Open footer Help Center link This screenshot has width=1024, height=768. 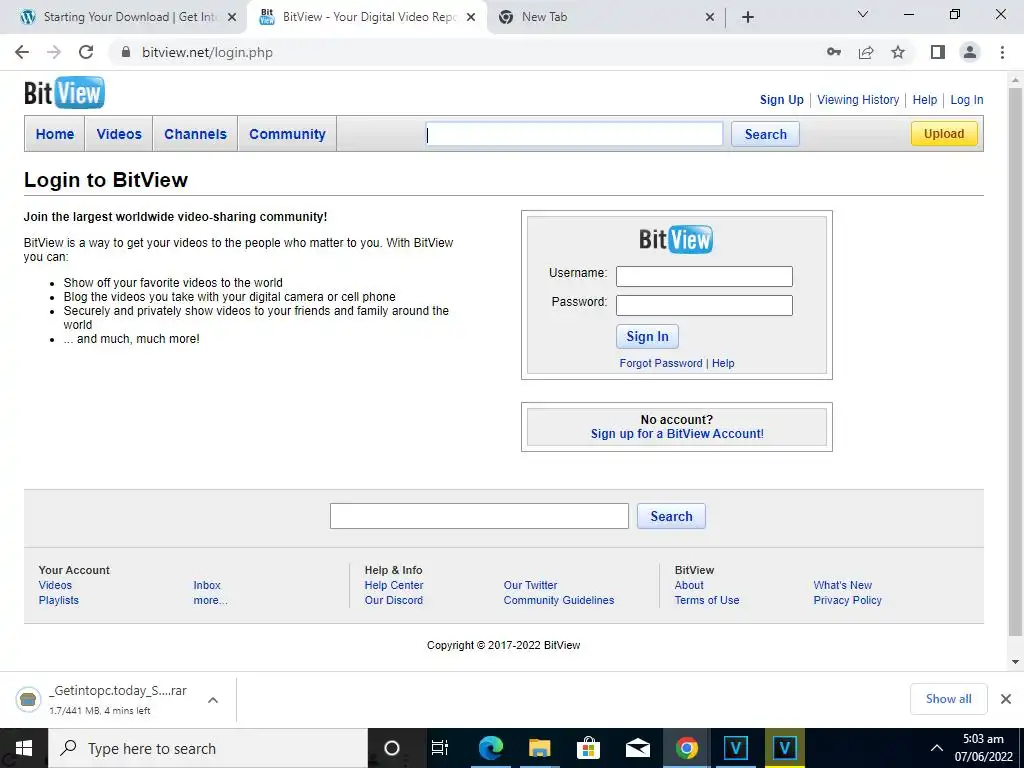pos(394,585)
